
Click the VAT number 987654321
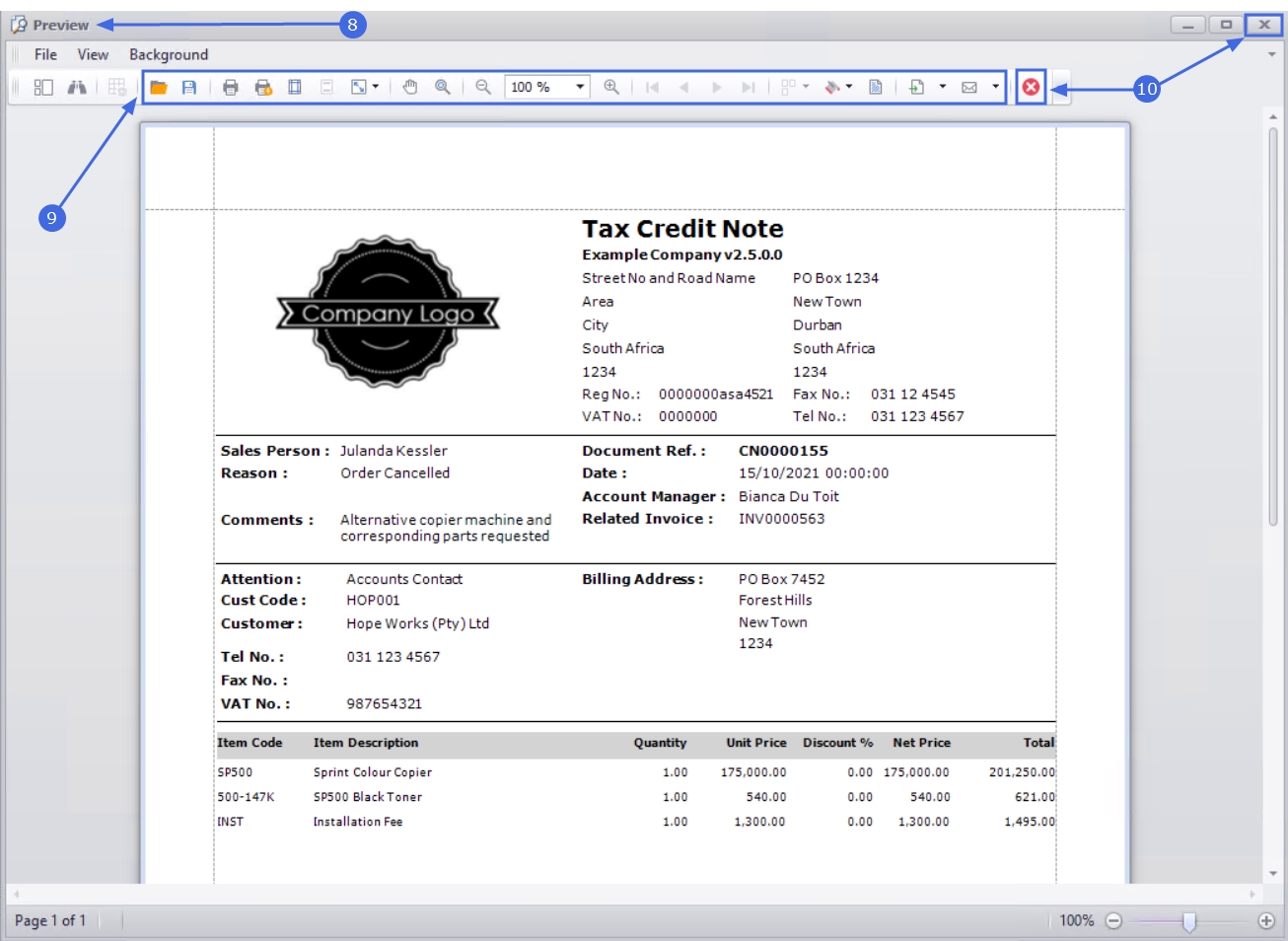[384, 703]
